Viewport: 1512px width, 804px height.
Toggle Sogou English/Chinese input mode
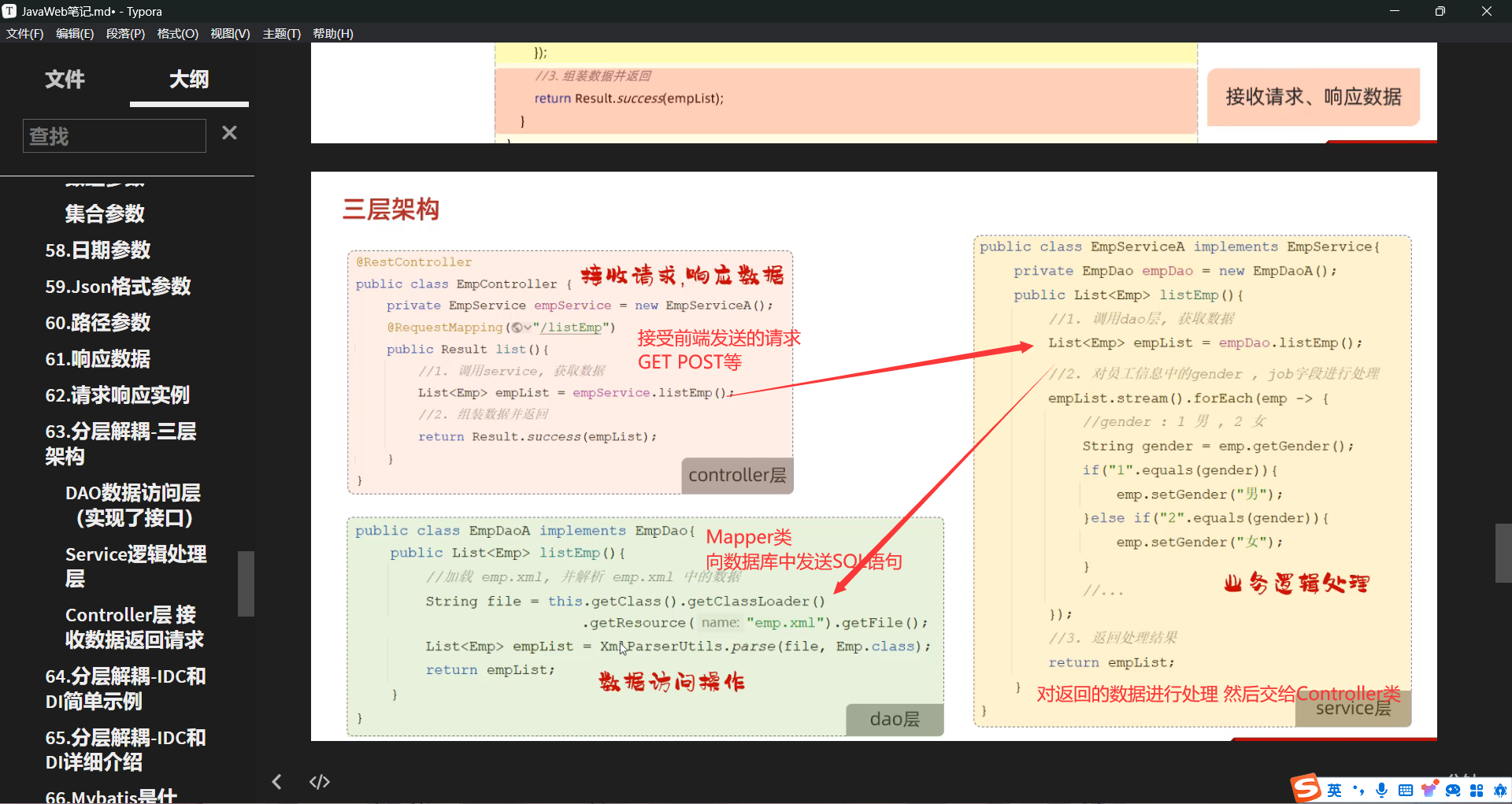click(x=1334, y=790)
